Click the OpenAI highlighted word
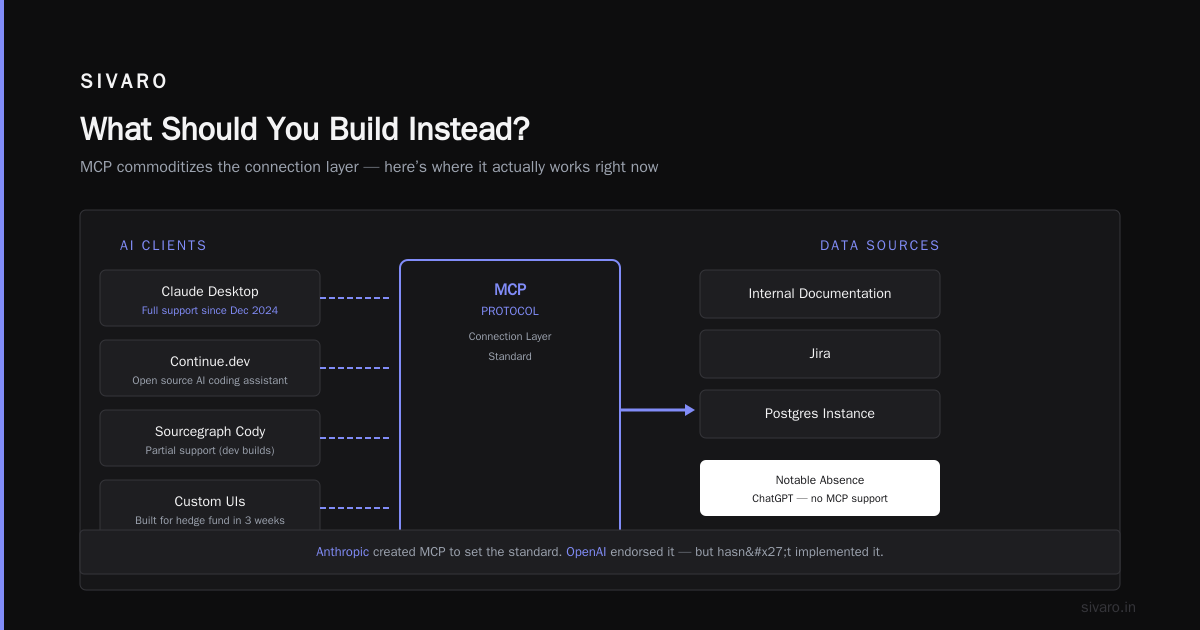Viewport: 1200px width, 630px height. [586, 552]
